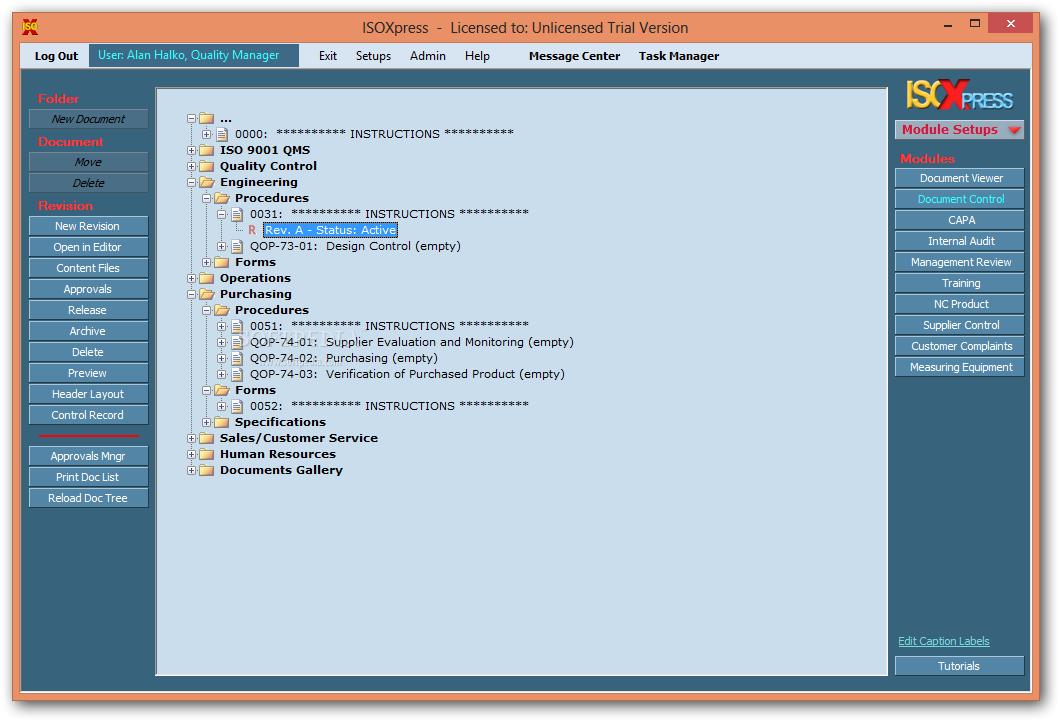Open the Admin menu
Viewport: 1060px width, 721px height.
tap(427, 56)
